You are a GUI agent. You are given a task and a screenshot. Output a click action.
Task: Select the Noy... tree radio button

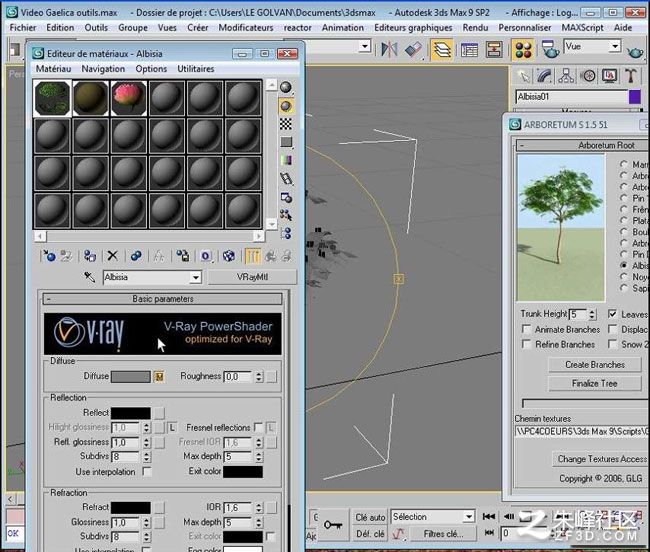tap(623, 276)
